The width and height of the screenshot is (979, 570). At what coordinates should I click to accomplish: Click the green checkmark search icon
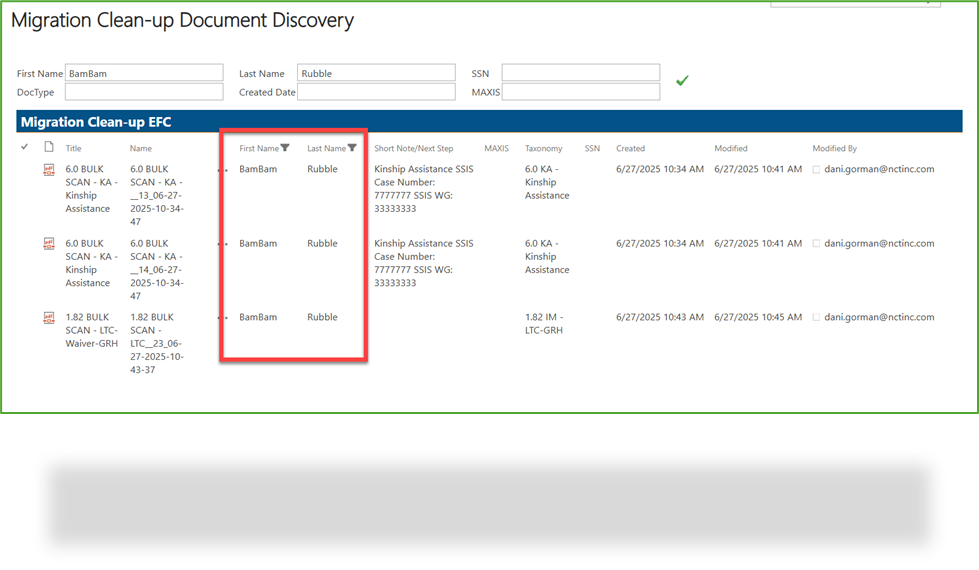coord(682,81)
